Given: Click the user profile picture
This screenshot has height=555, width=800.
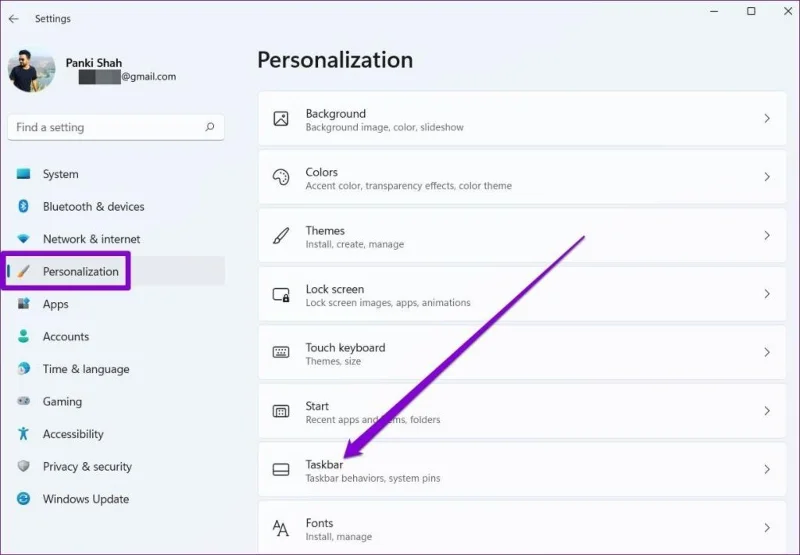Looking at the screenshot, I should point(32,70).
